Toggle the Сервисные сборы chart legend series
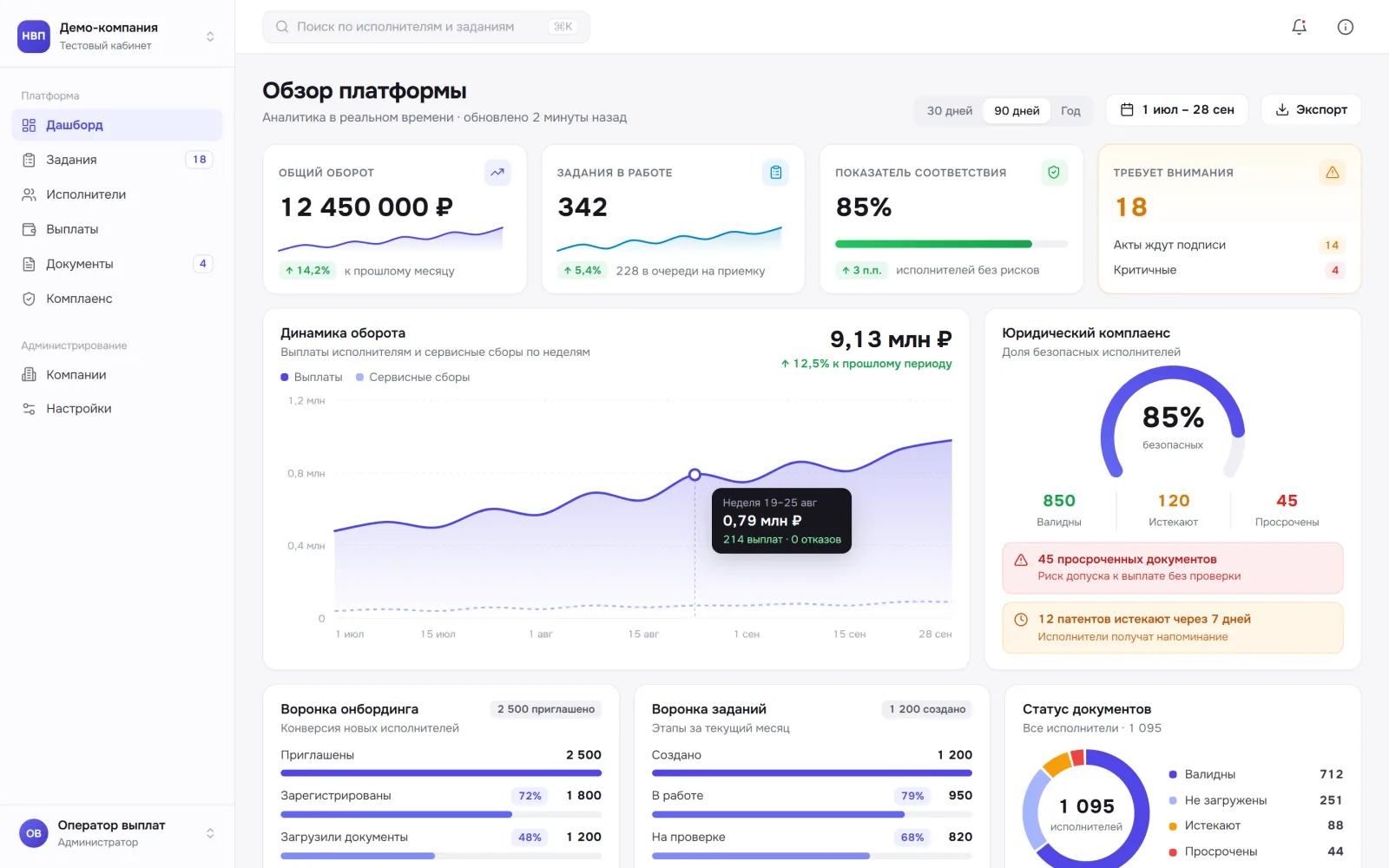1389x868 pixels. (413, 377)
